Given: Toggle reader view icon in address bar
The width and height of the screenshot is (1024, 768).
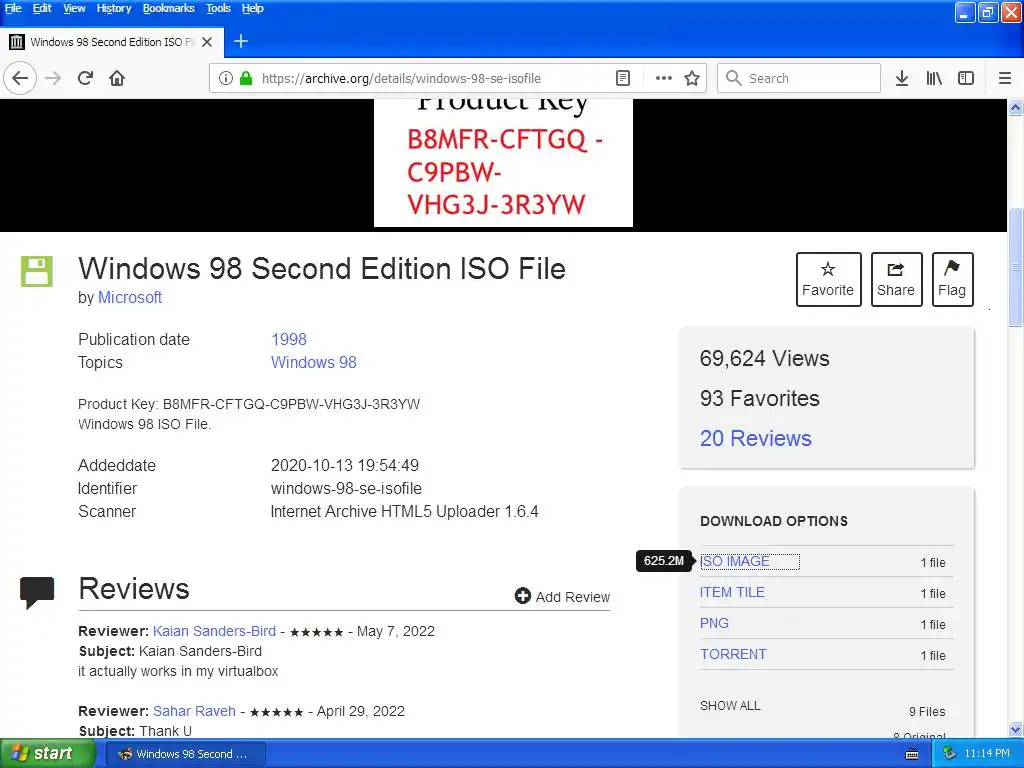Looking at the screenshot, I should click(x=623, y=78).
